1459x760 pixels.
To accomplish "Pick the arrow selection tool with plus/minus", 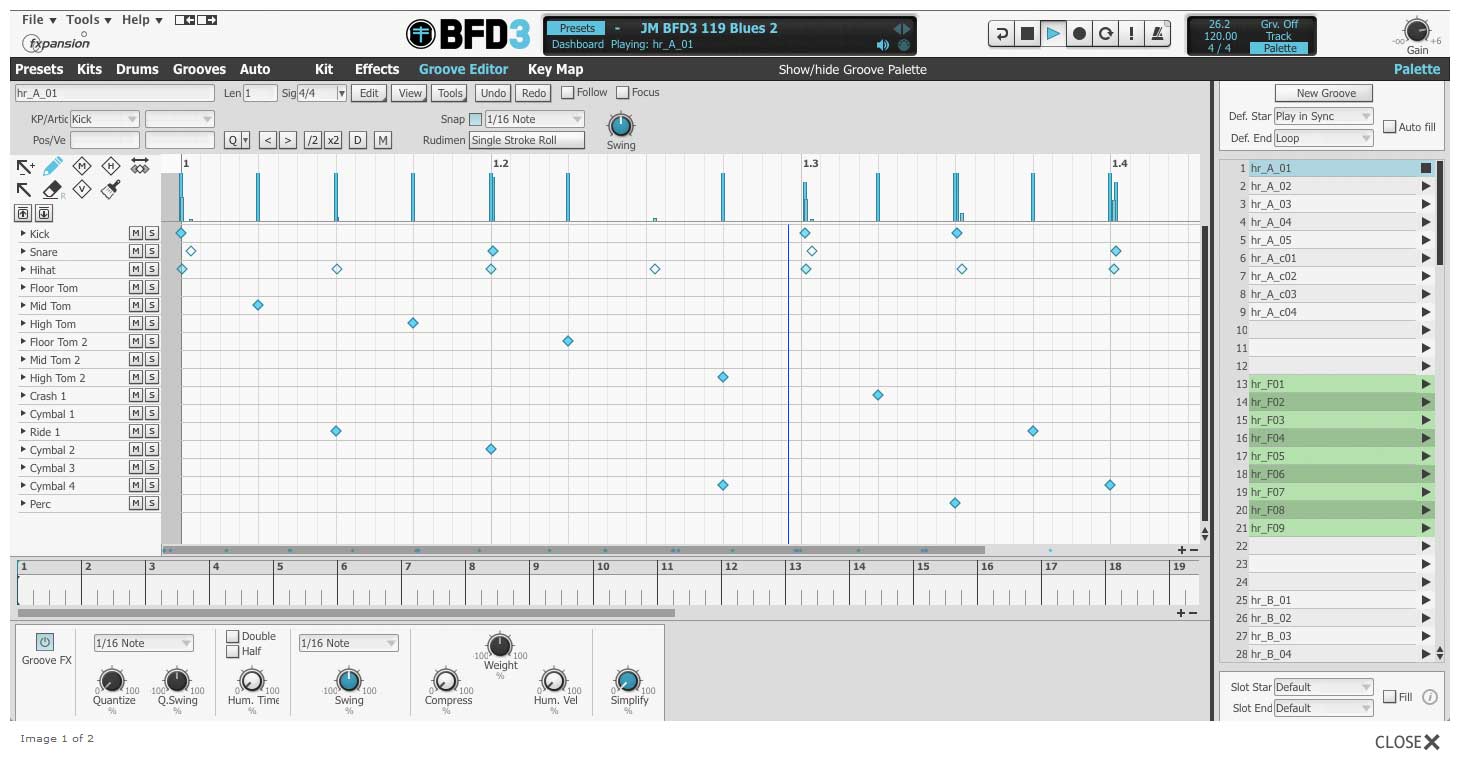I will [x=25, y=166].
